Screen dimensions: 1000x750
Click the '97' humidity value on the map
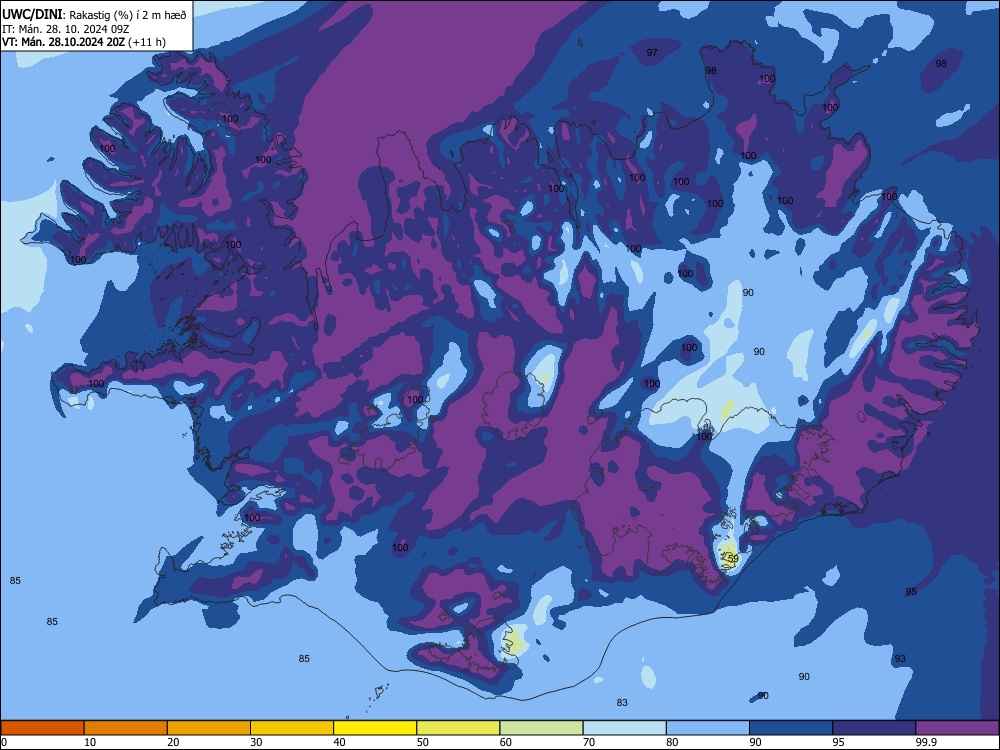pyautogui.click(x=652, y=52)
